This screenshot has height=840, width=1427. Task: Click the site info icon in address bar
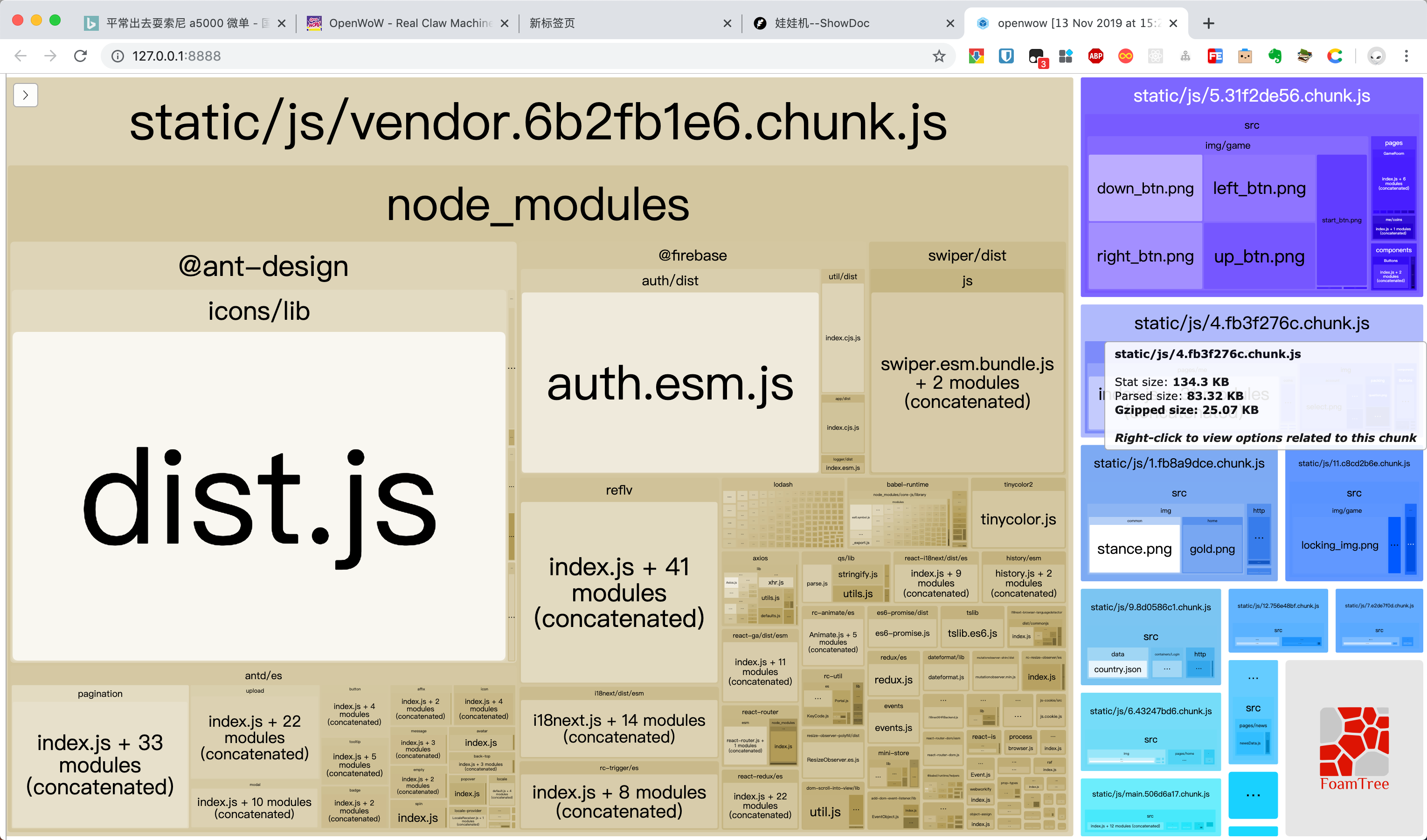[x=117, y=56]
